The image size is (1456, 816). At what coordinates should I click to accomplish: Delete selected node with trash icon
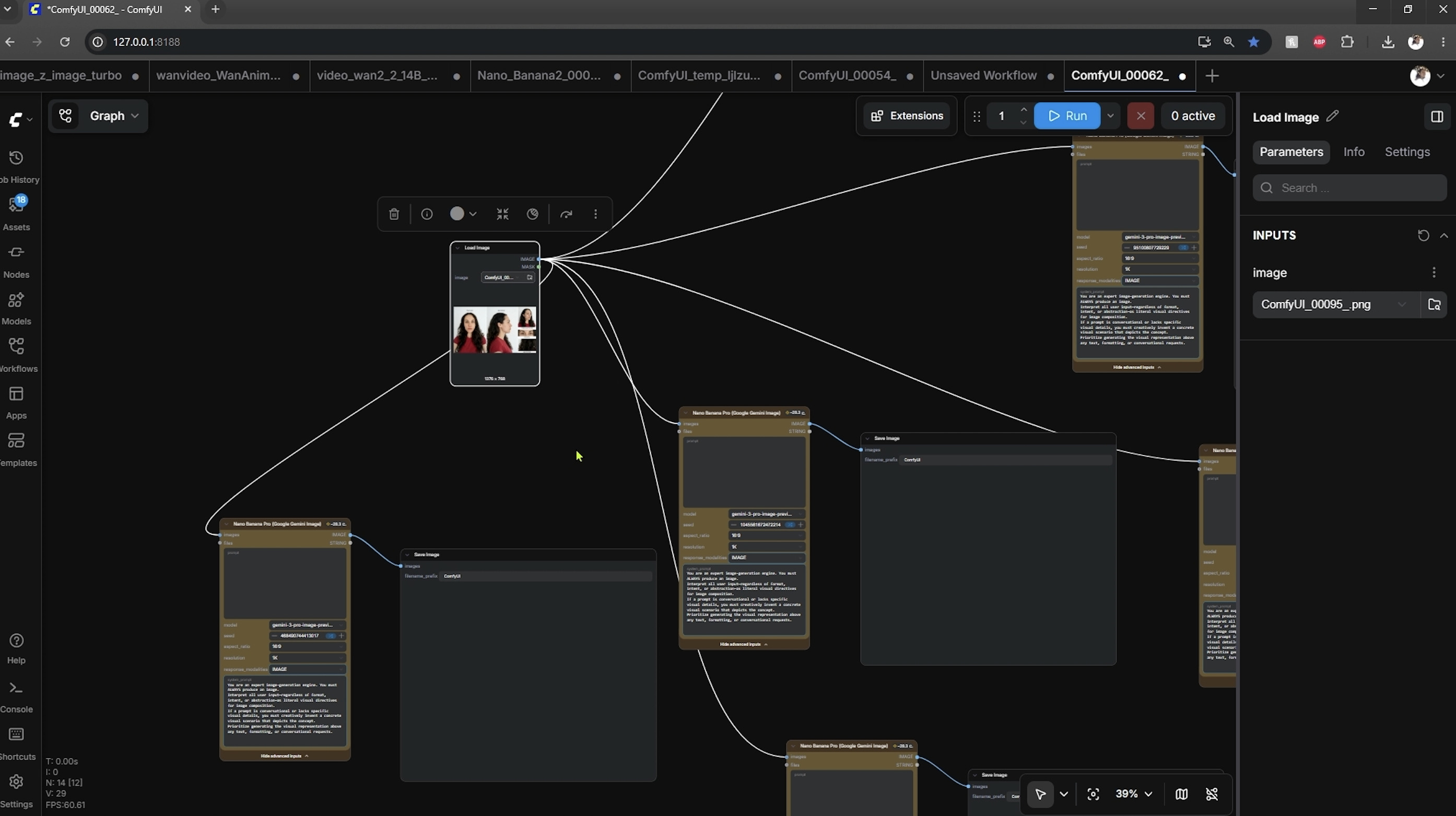click(x=394, y=214)
